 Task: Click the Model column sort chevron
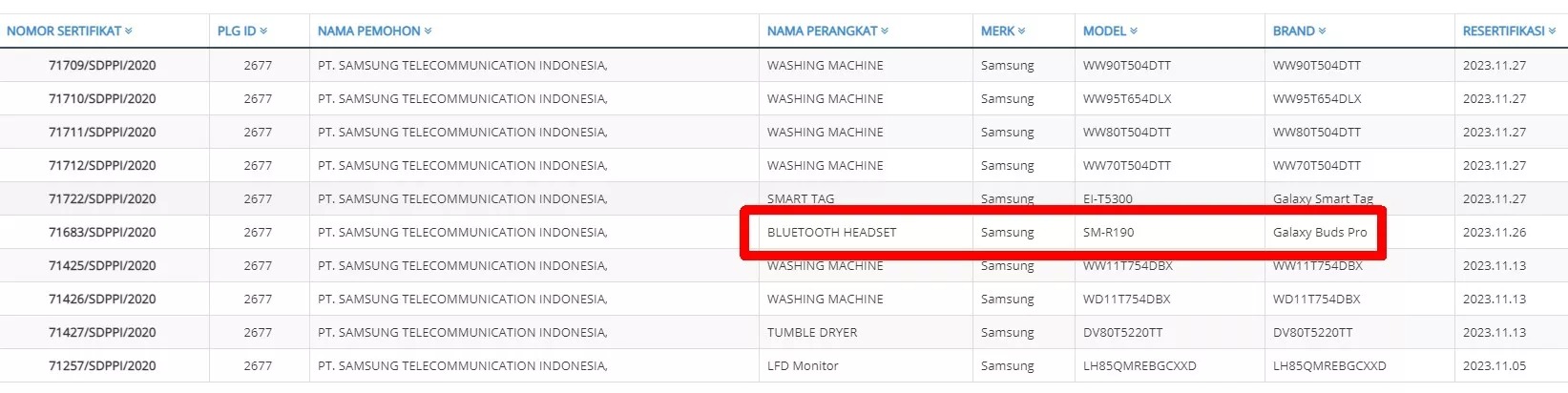(x=1134, y=31)
